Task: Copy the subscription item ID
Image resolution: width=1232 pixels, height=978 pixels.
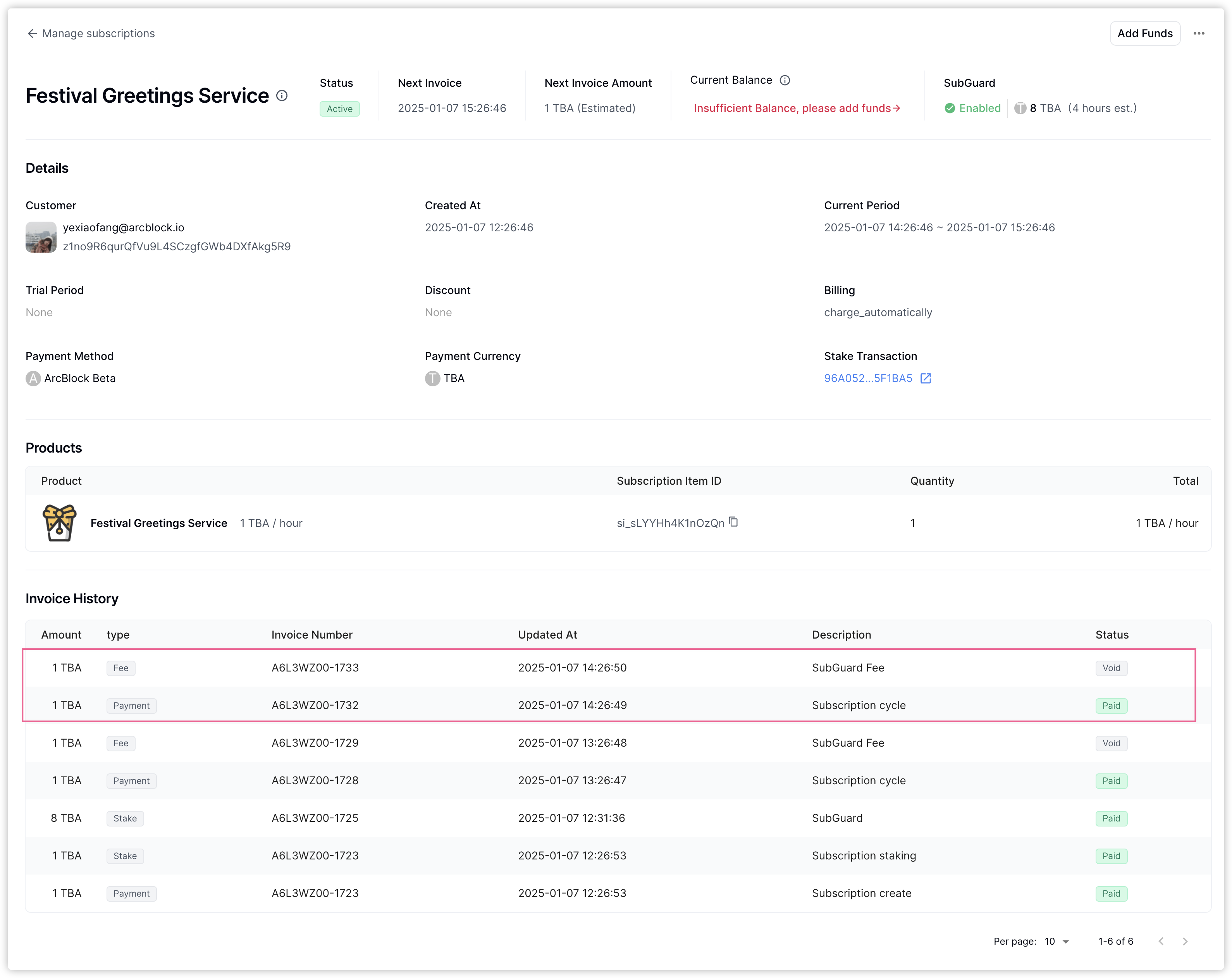Action: pos(734,522)
